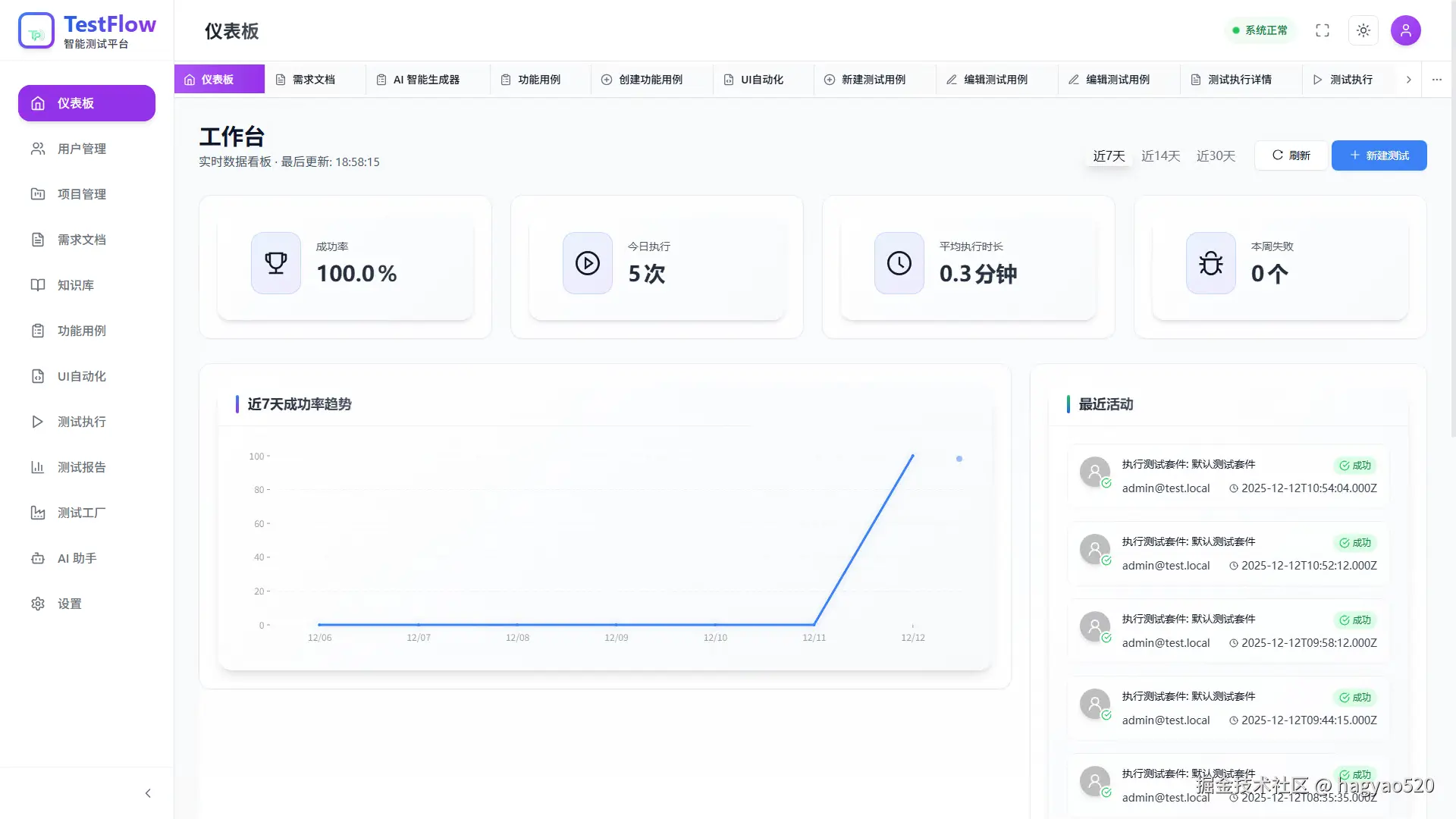Screen dimensions: 1456x819
Task: Click the 新建测试 button
Action: [x=1379, y=155]
